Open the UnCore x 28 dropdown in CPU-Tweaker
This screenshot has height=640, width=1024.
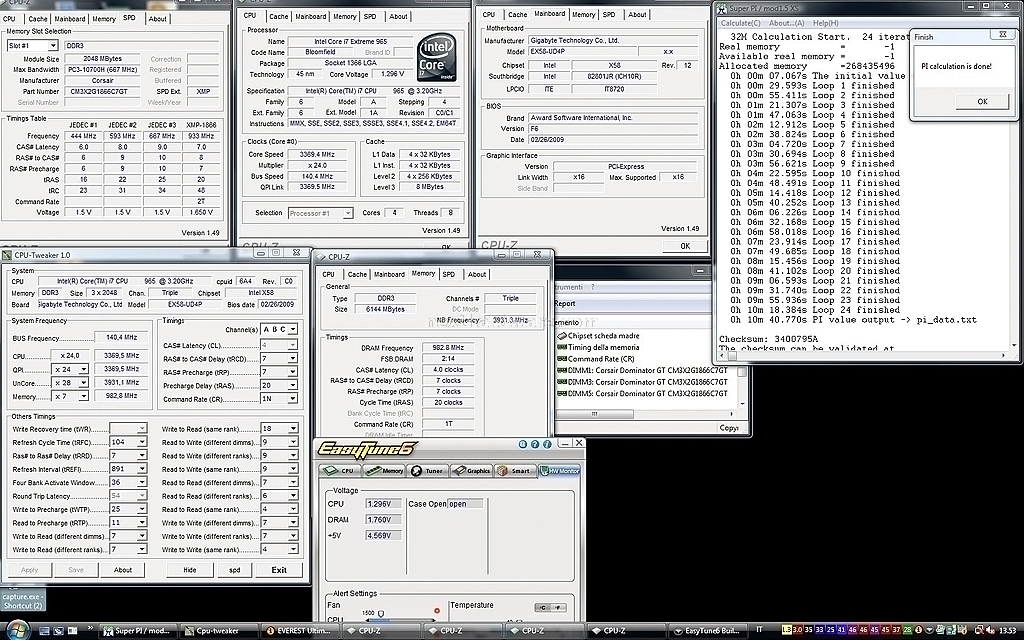83,383
